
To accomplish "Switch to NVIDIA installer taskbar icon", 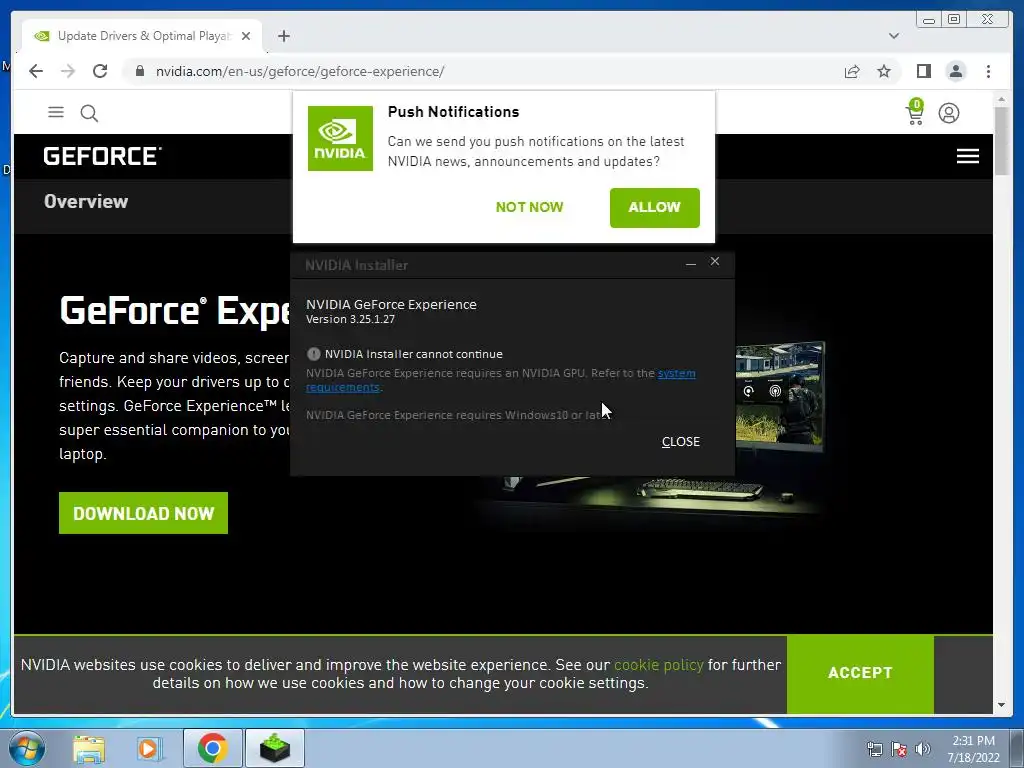I will tap(275, 748).
